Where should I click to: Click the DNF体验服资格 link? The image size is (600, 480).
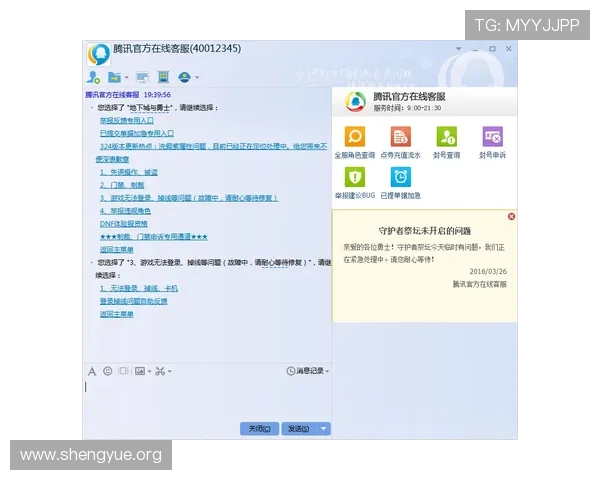coord(124,224)
